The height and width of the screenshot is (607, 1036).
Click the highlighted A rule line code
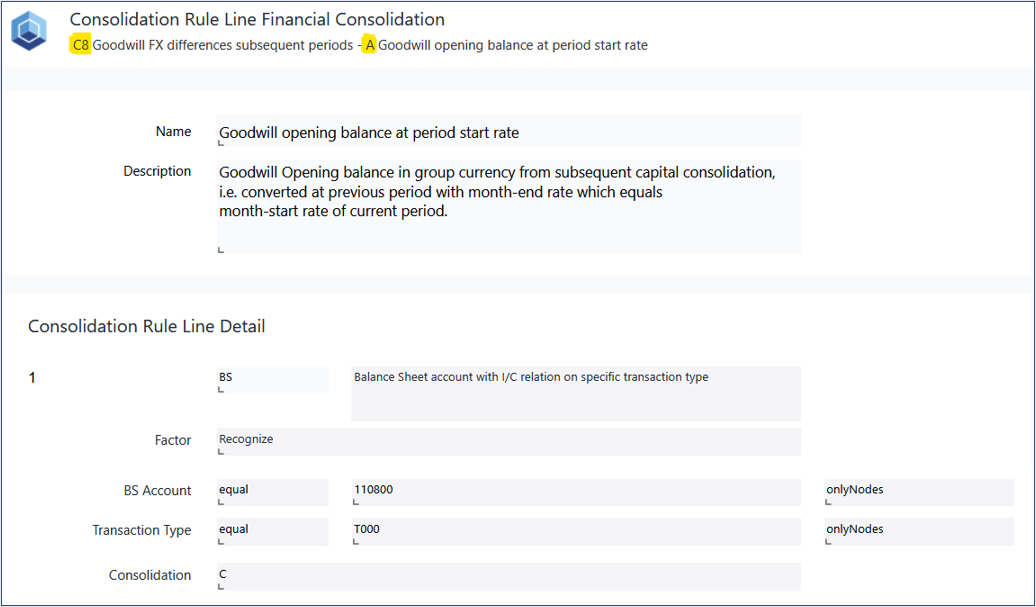click(370, 45)
